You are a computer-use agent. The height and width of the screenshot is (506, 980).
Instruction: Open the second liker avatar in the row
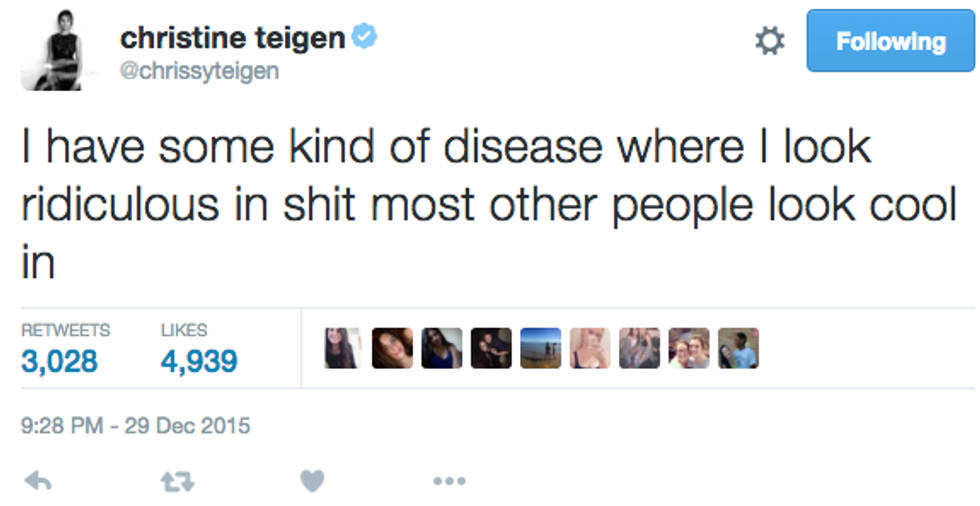(392, 348)
